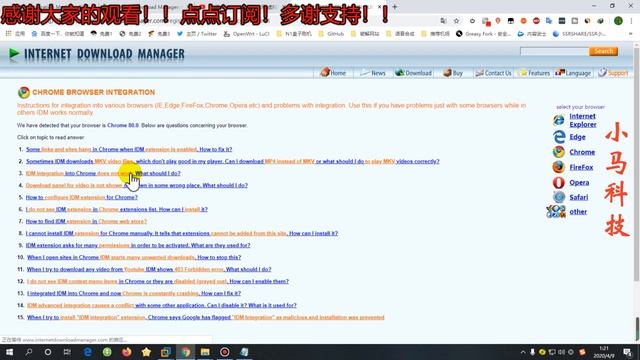Open question 4 about download panel not shown

[137, 185]
